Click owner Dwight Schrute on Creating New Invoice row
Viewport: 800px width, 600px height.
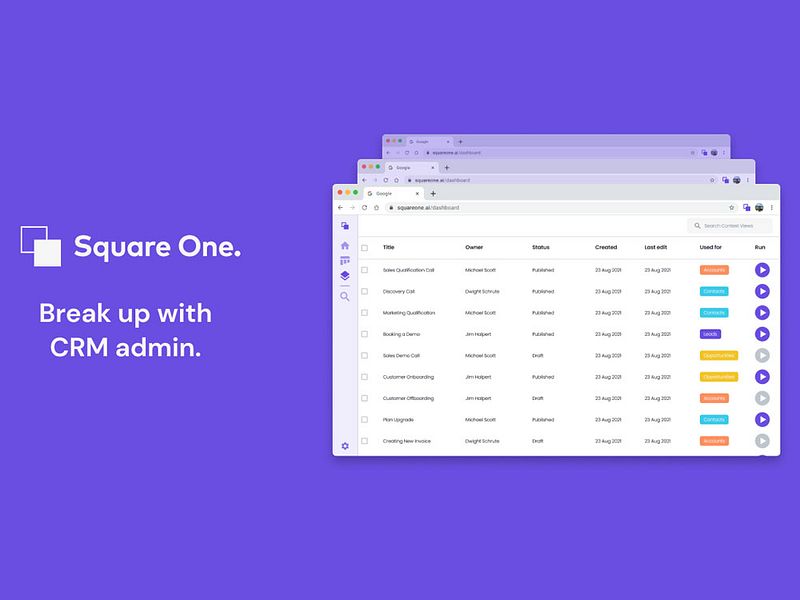click(482, 441)
